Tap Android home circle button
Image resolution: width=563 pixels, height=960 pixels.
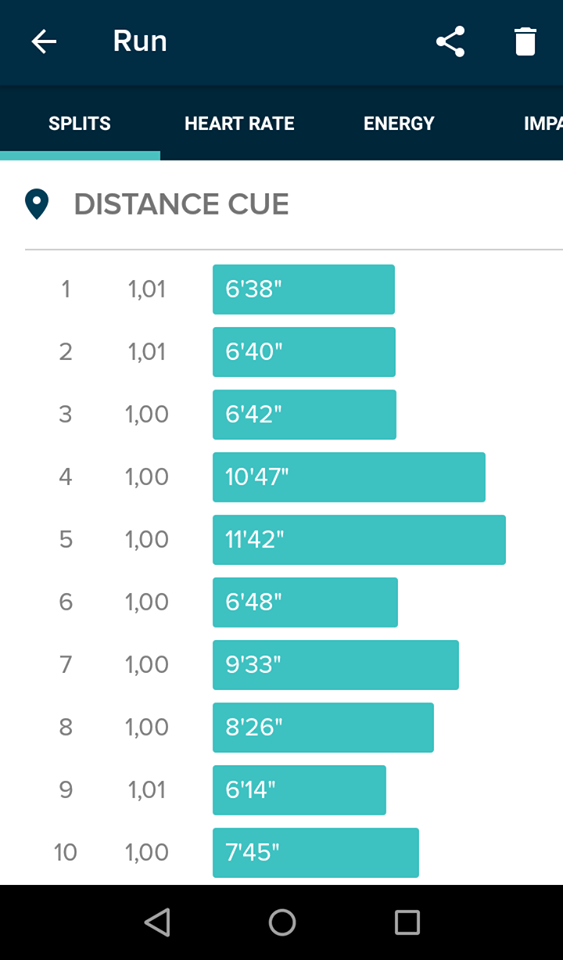282,922
